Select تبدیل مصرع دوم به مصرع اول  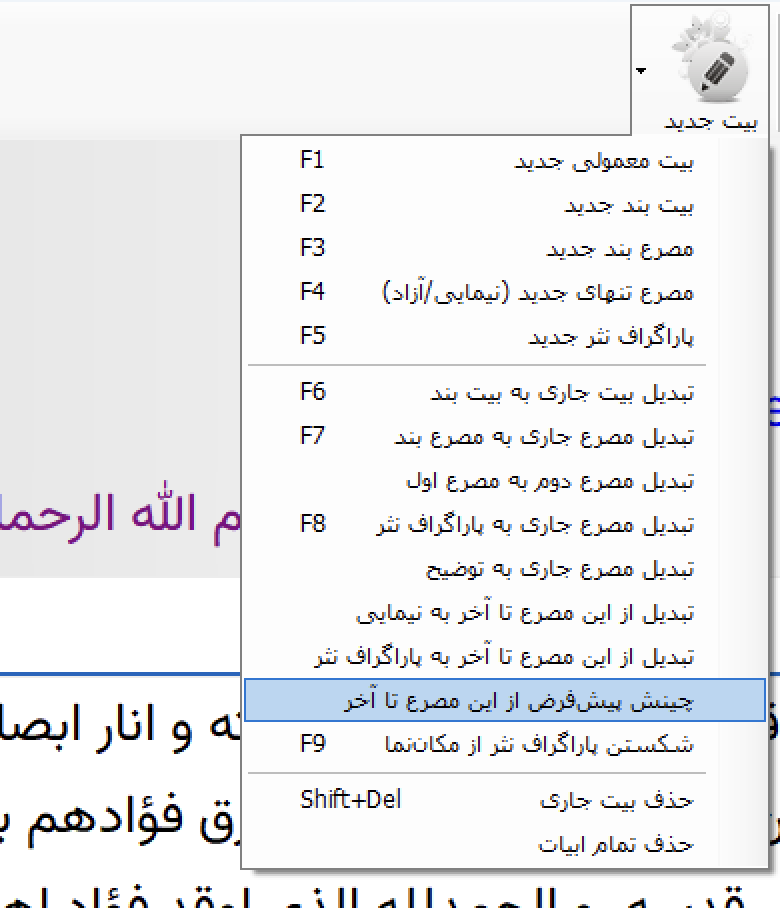click(549, 481)
